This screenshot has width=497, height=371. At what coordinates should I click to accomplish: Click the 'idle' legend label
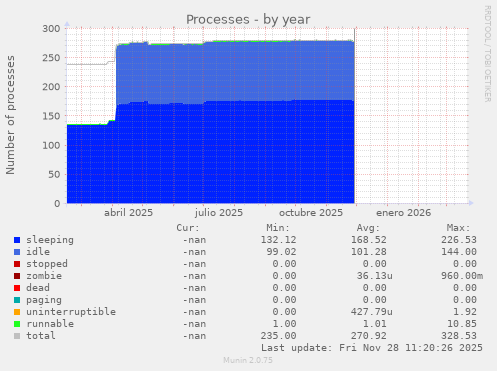point(38,252)
